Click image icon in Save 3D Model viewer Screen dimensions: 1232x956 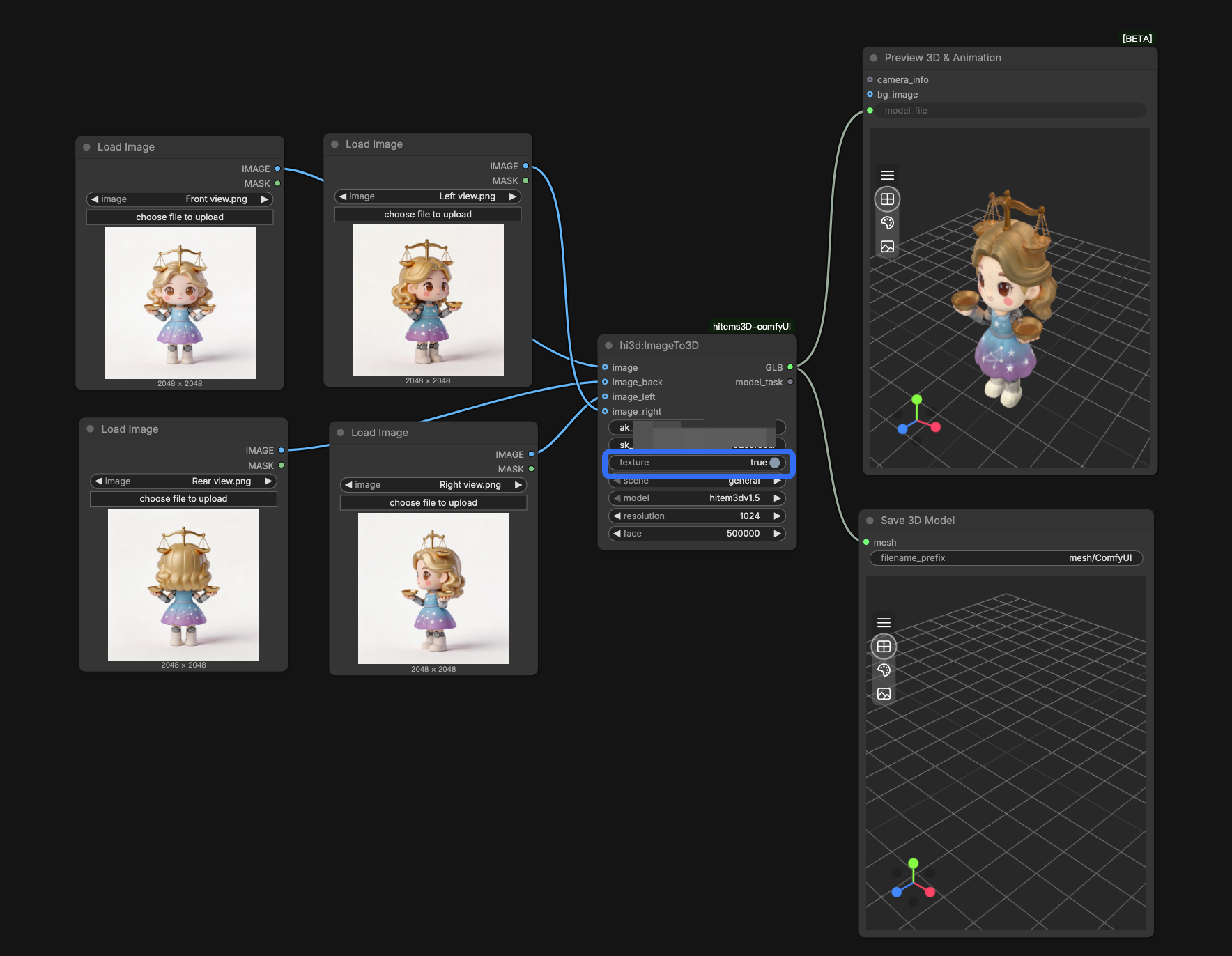[884, 694]
